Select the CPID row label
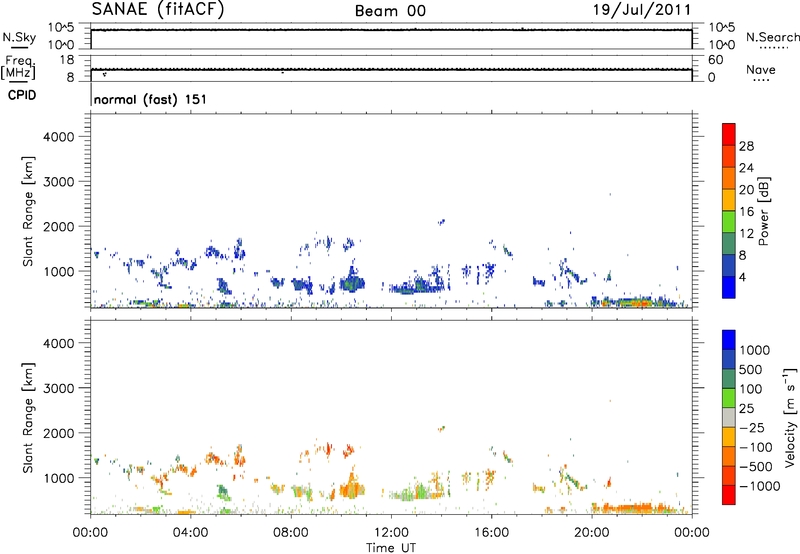 pos(22,95)
